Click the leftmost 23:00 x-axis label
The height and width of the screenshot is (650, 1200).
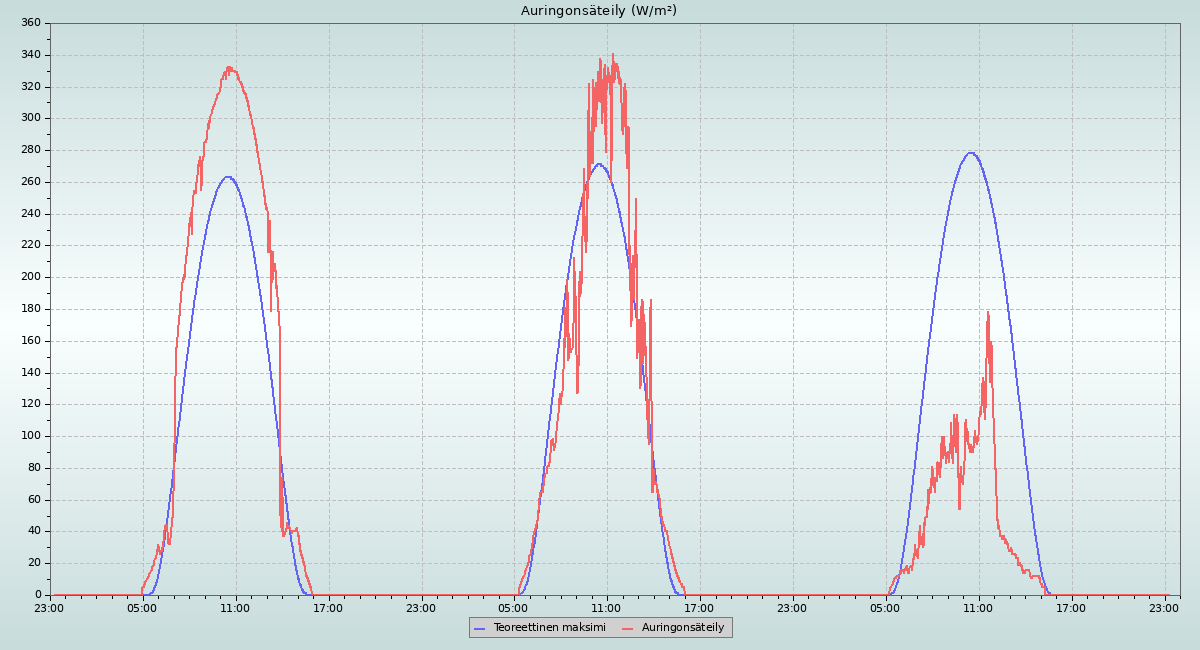(x=49, y=608)
